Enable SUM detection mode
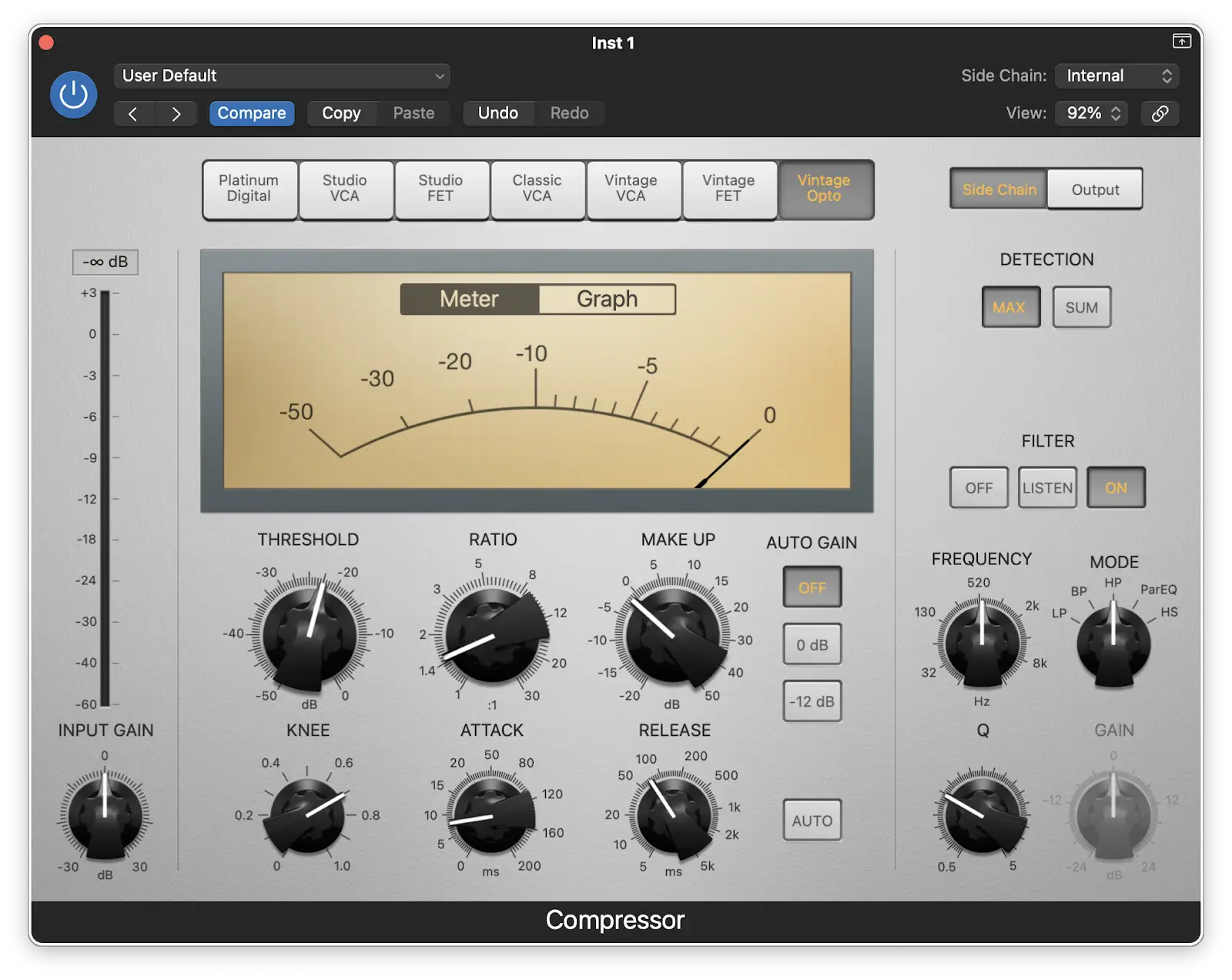1232x980 pixels. coord(1081,306)
